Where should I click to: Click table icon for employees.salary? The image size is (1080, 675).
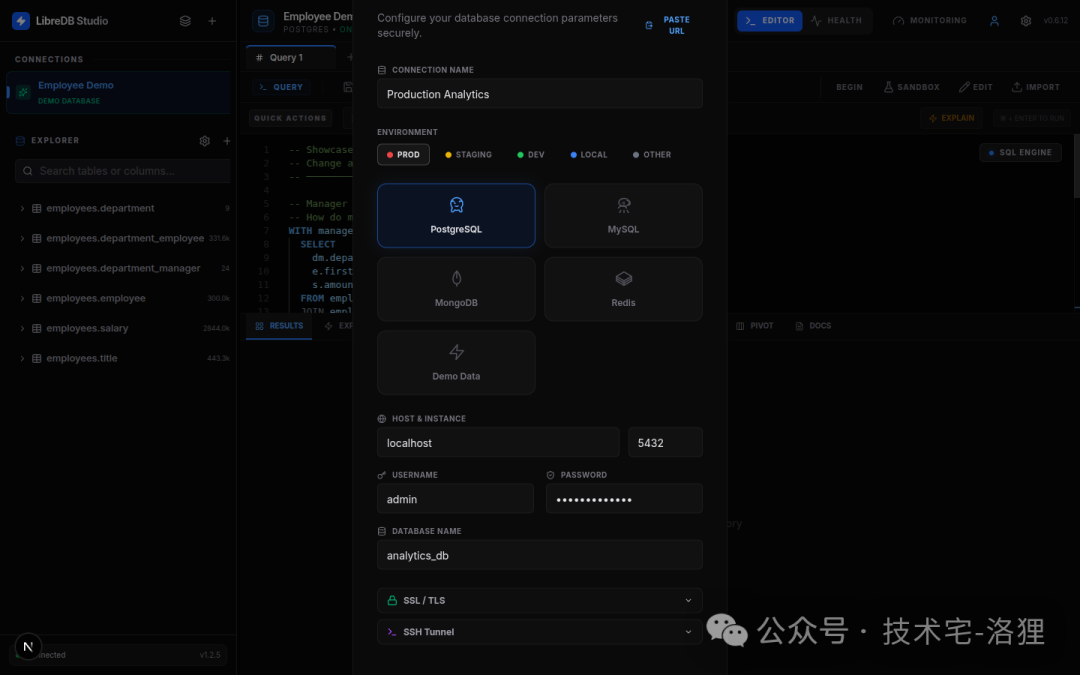point(37,329)
